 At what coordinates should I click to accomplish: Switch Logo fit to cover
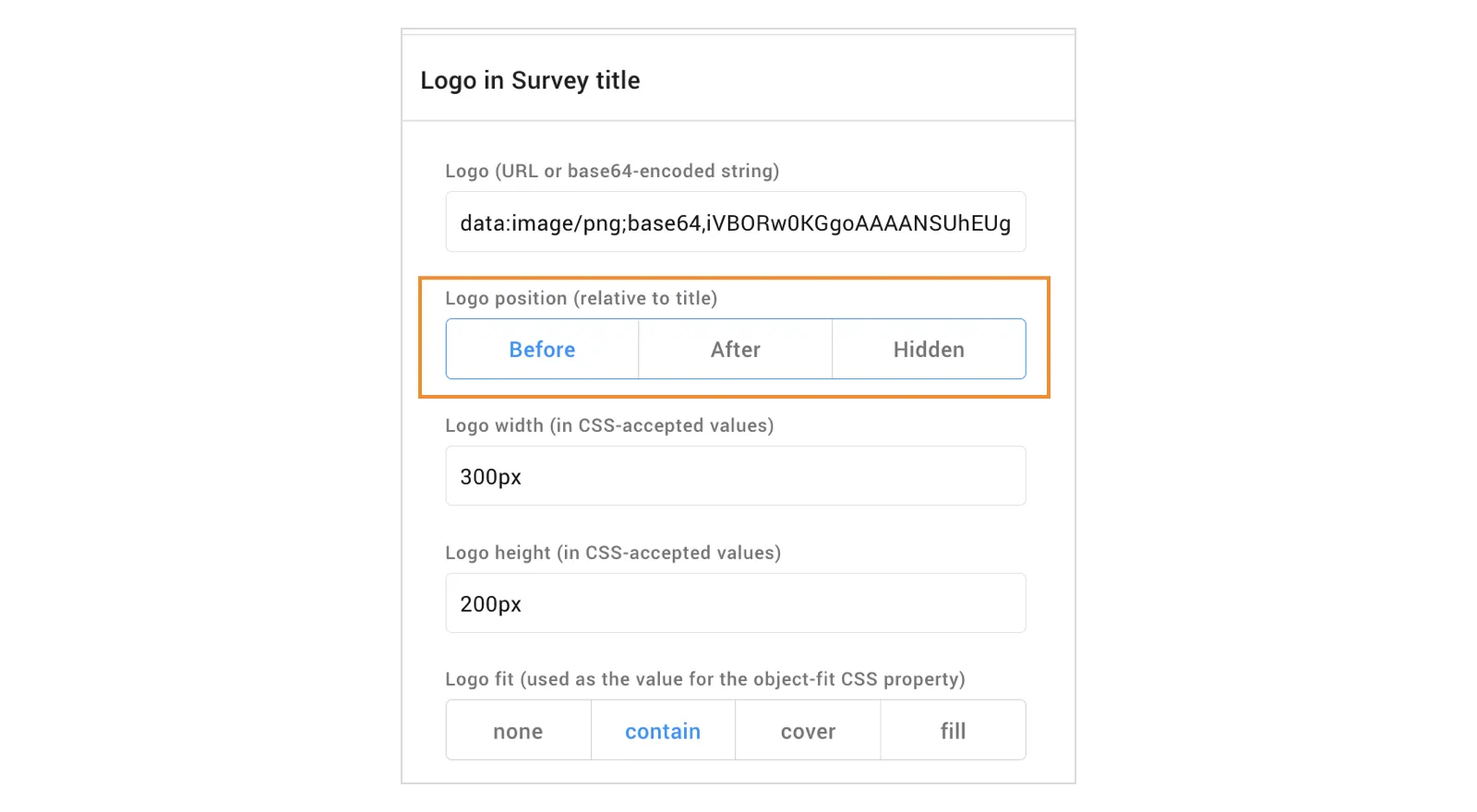pos(808,731)
